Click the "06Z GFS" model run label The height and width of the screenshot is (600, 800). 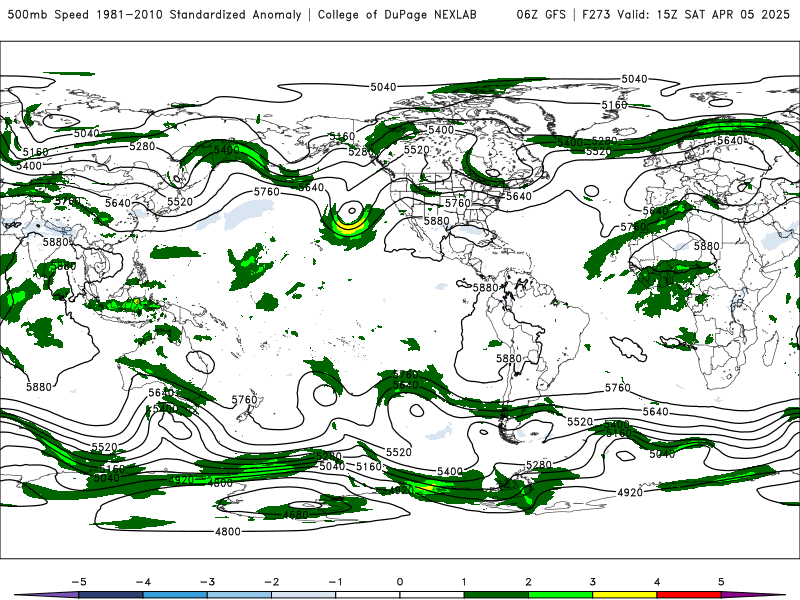tap(541, 15)
